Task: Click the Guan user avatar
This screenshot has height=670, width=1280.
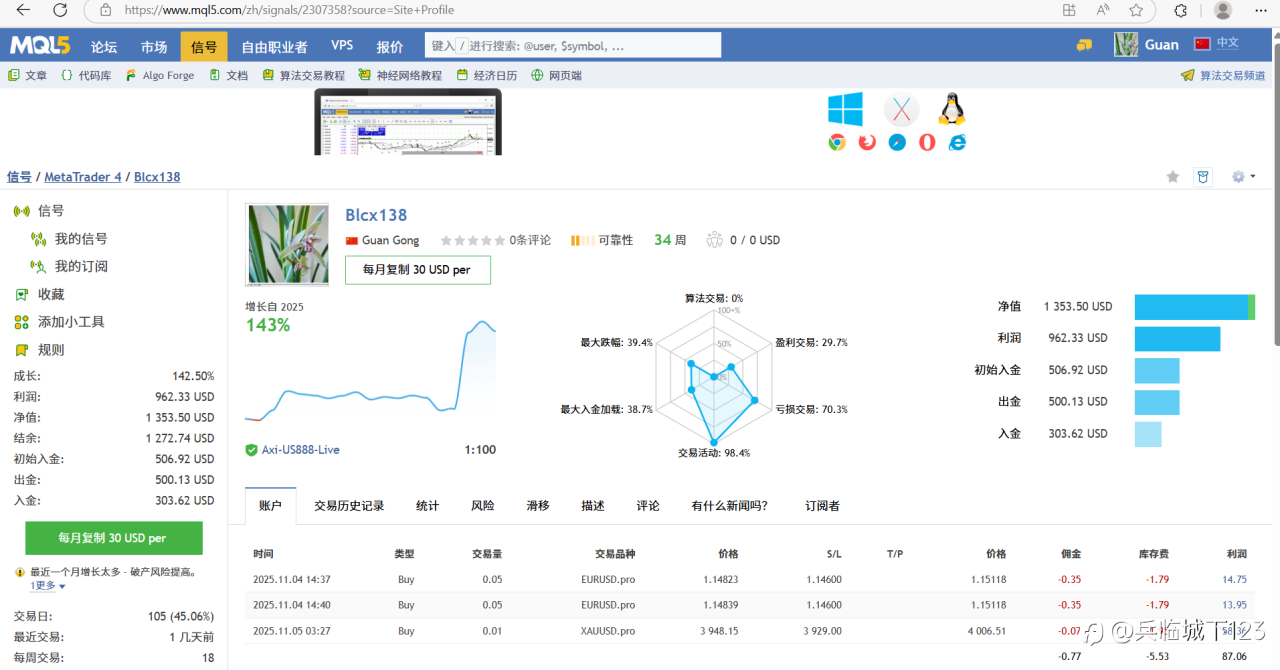Action: point(1126,45)
